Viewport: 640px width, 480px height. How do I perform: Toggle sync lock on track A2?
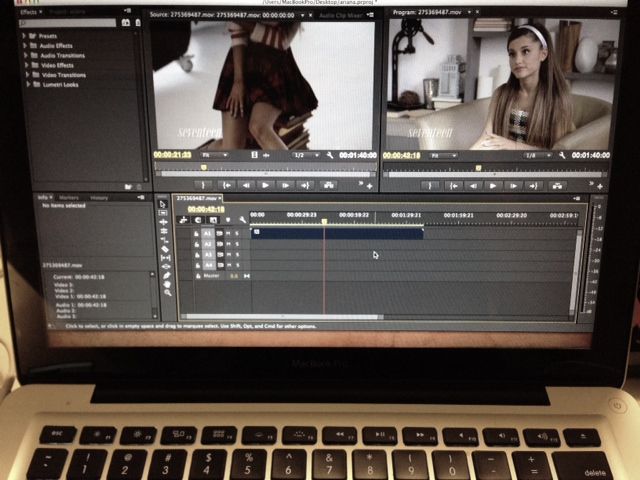click(x=220, y=244)
